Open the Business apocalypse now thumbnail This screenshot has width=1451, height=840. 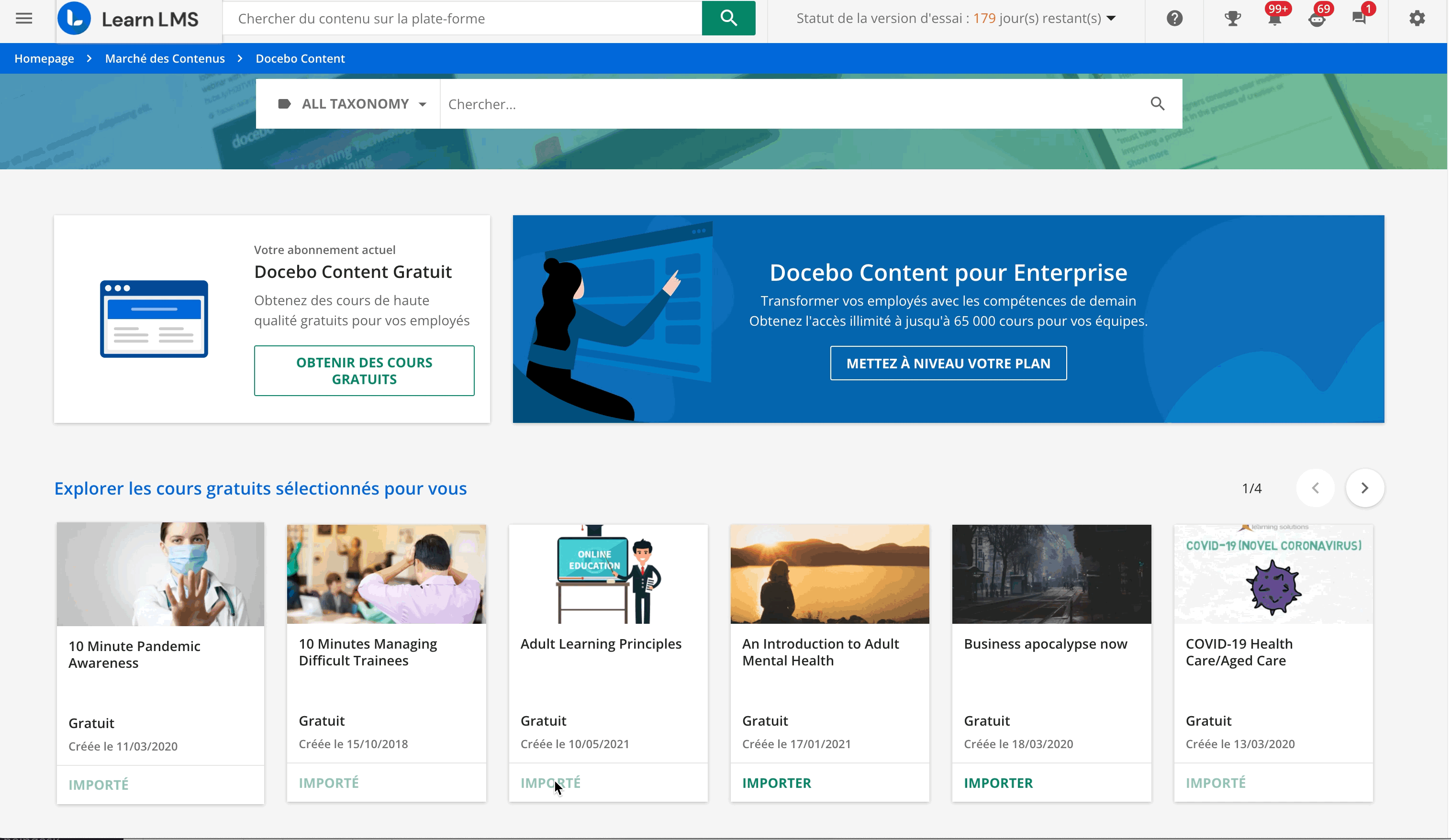coord(1051,575)
